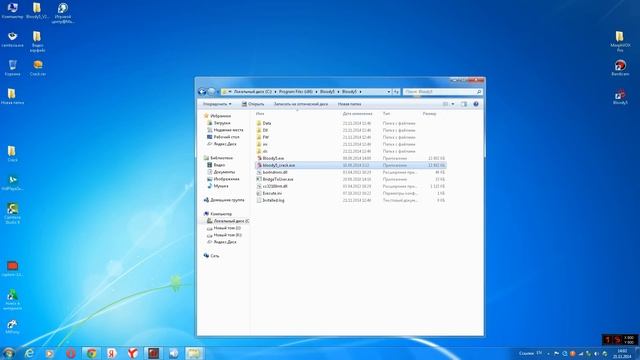640x360 pixels.
Task: Select the Dll folder in the file list
Action: (265, 130)
